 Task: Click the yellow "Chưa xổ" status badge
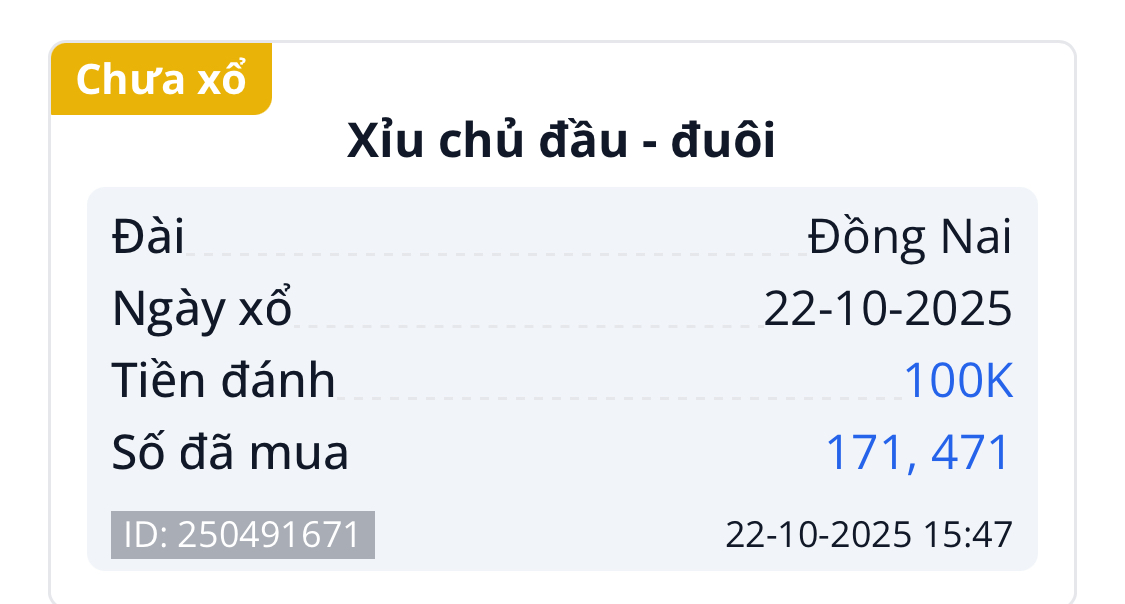(x=161, y=79)
